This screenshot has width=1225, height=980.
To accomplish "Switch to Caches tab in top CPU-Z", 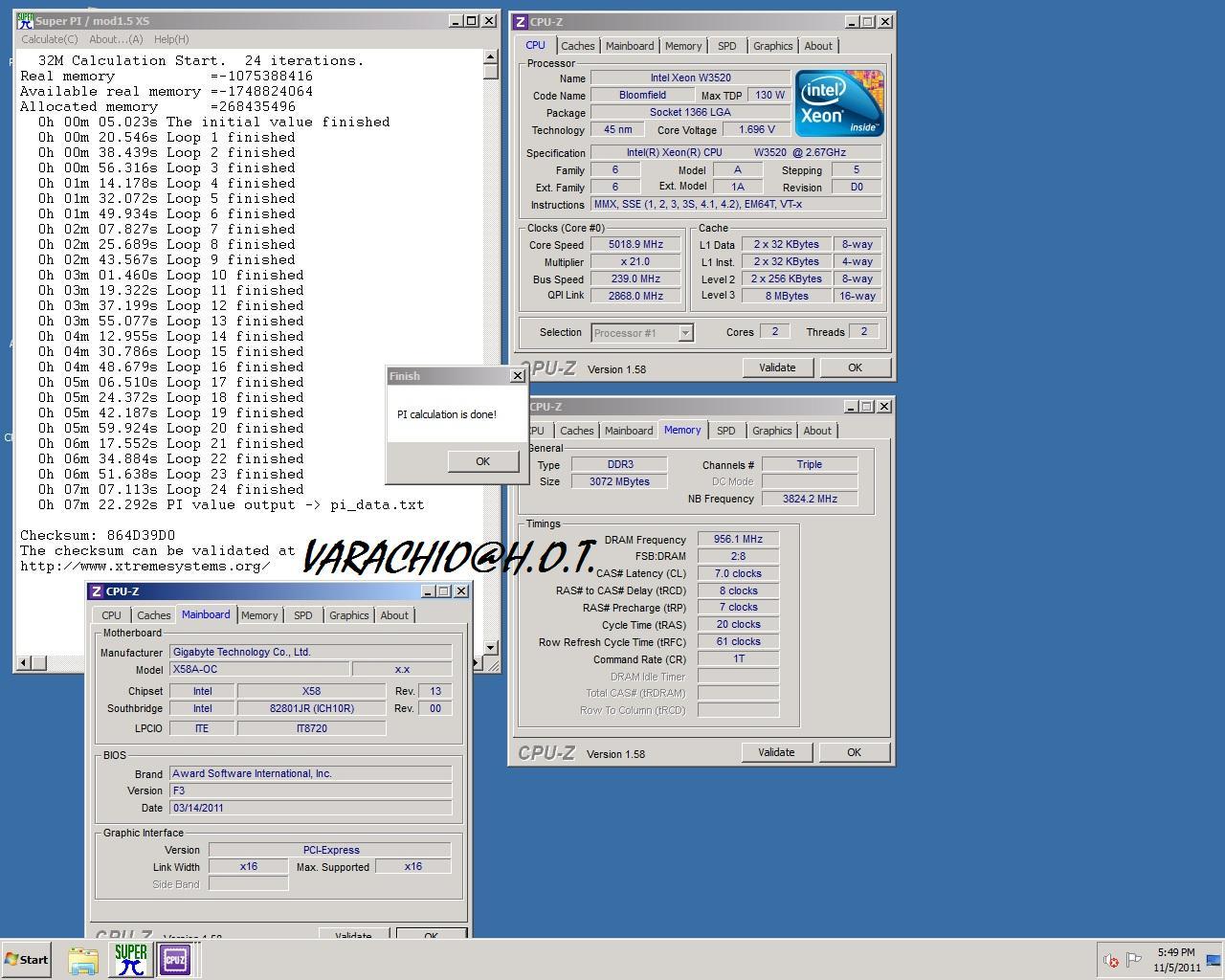I will [x=577, y=46].
